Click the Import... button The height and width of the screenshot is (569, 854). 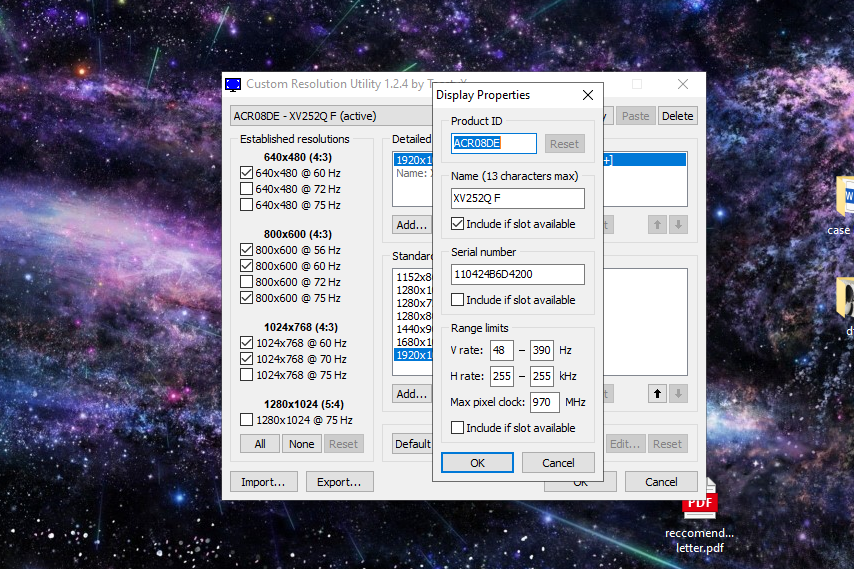pos(263,482)
